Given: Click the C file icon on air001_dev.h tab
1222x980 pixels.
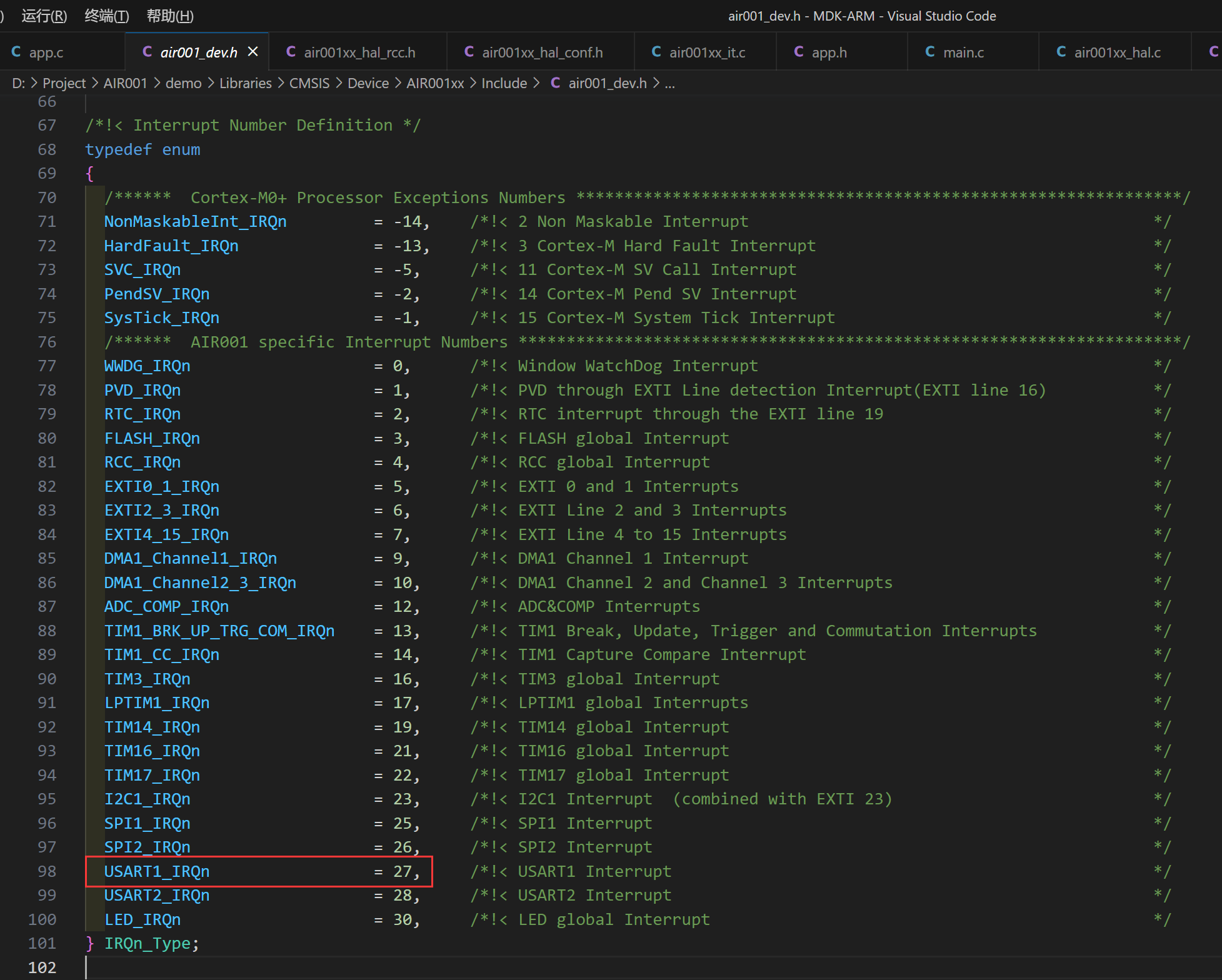Looking at the screenshot, I should [x=148, y=52].
